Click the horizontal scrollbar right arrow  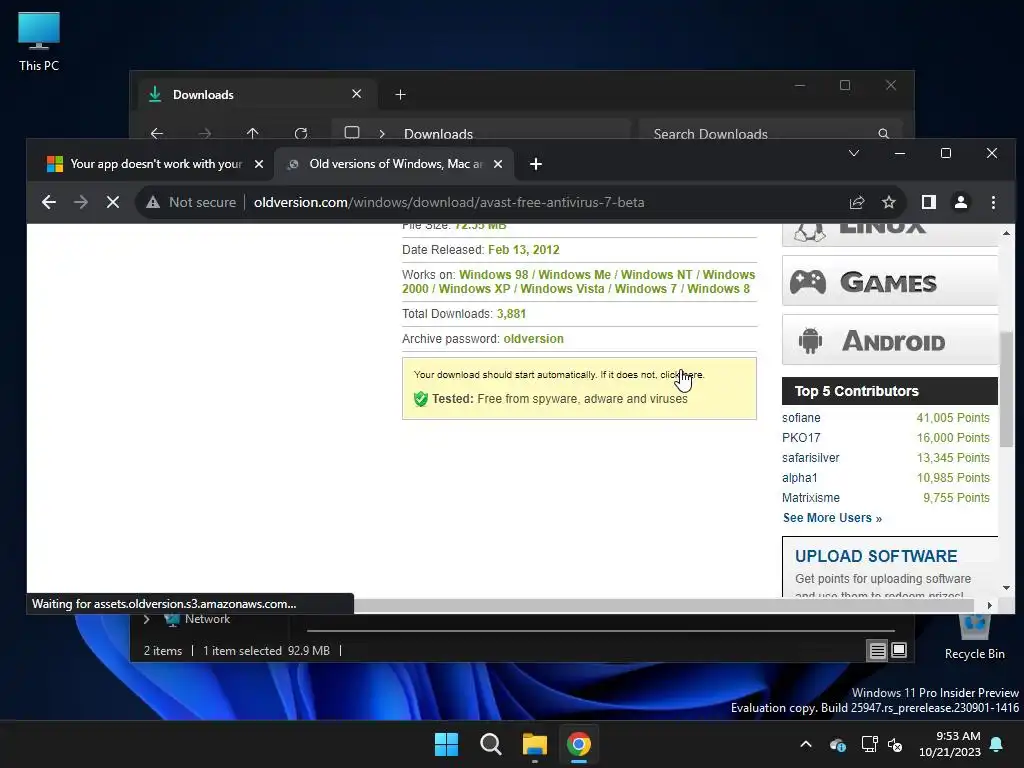coord(990,605)
